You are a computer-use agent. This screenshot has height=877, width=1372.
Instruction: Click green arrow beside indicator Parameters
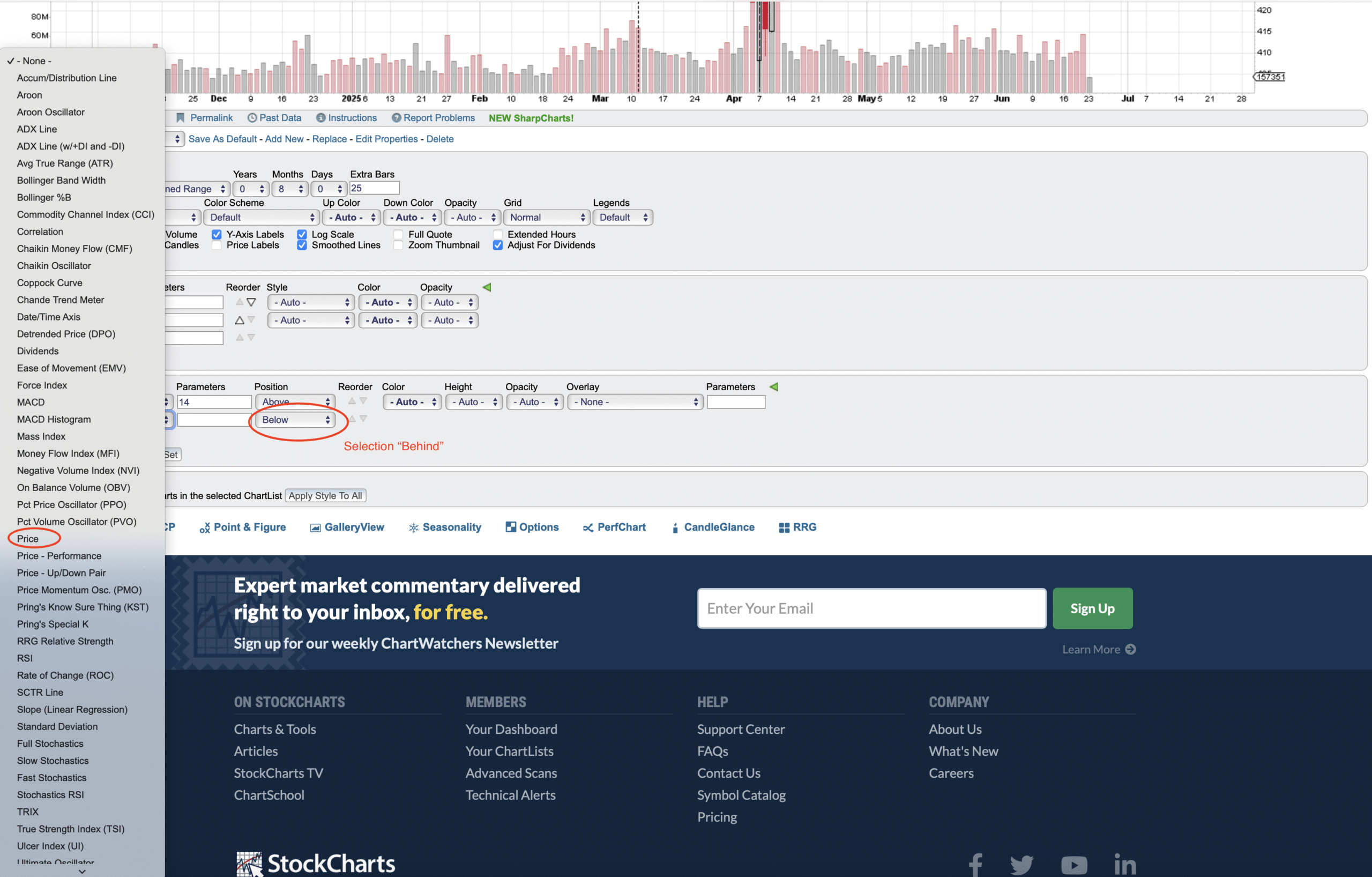(x=774, y=387)
